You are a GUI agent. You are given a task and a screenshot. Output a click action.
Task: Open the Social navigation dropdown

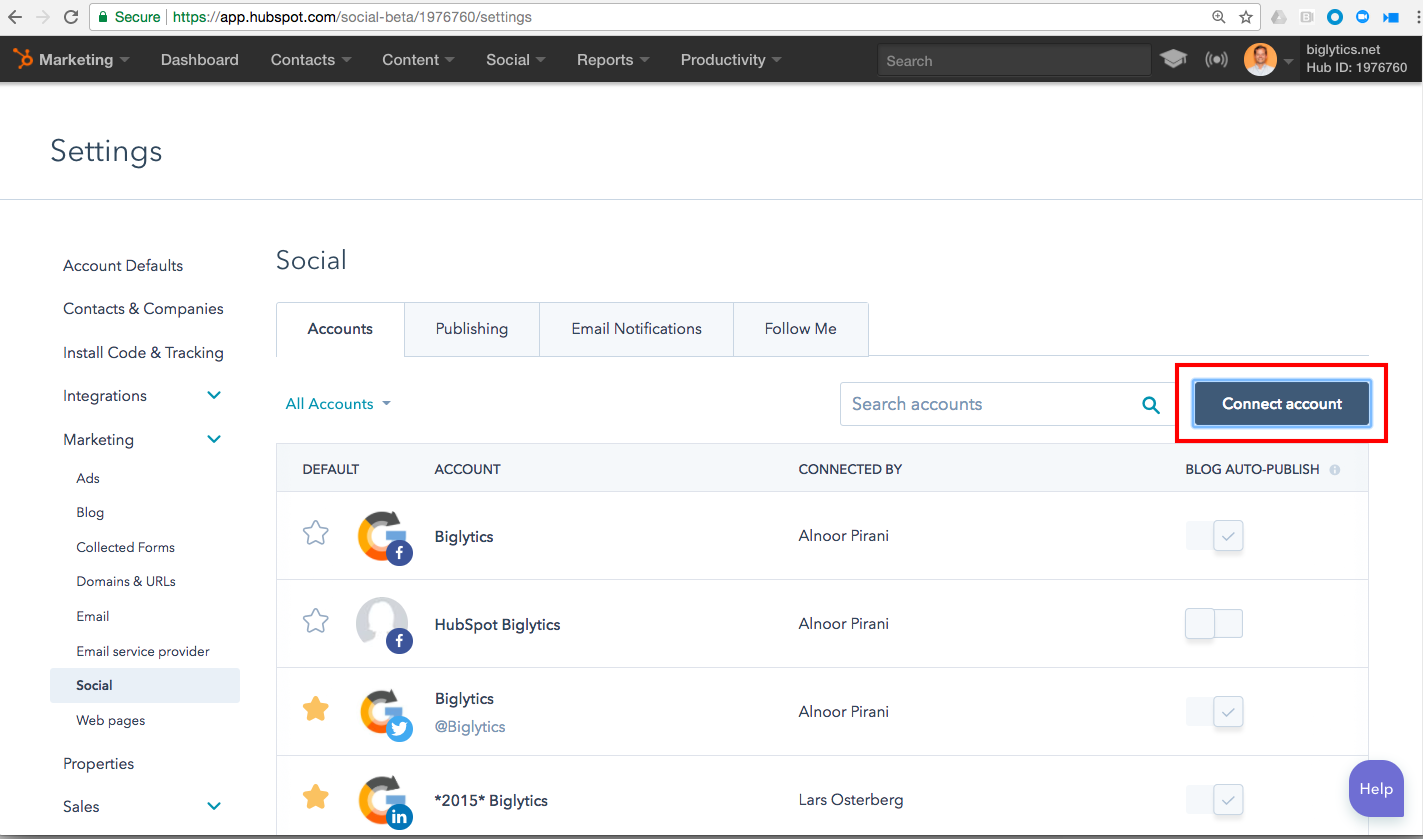point(516,60)
